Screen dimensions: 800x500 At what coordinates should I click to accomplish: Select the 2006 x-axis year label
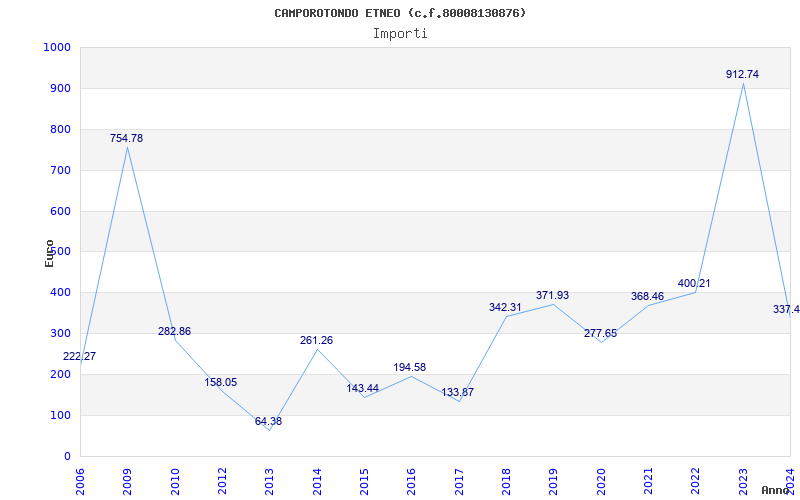point(80,481)
